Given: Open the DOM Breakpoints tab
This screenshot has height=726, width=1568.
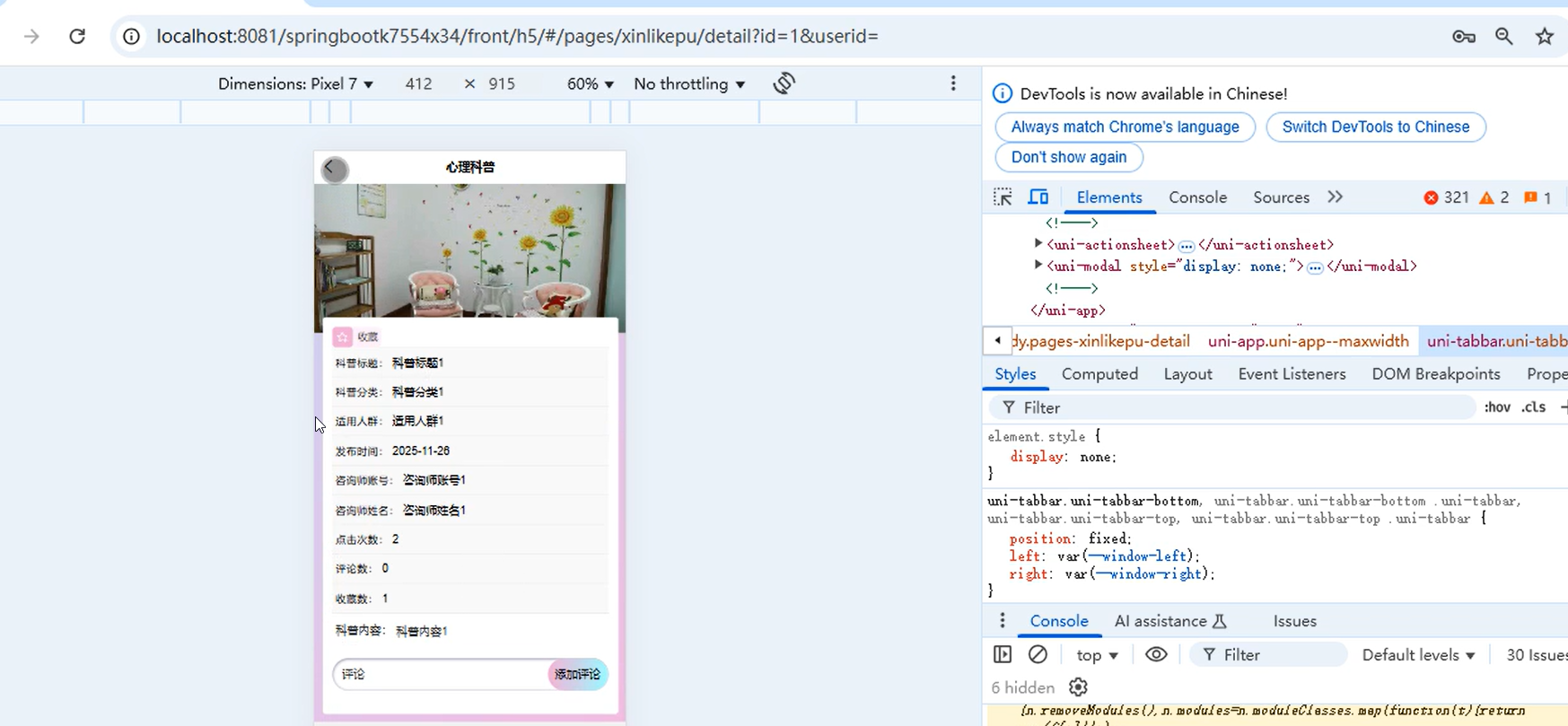Looking at the screenshot, I should click(x=1436, y=374).
